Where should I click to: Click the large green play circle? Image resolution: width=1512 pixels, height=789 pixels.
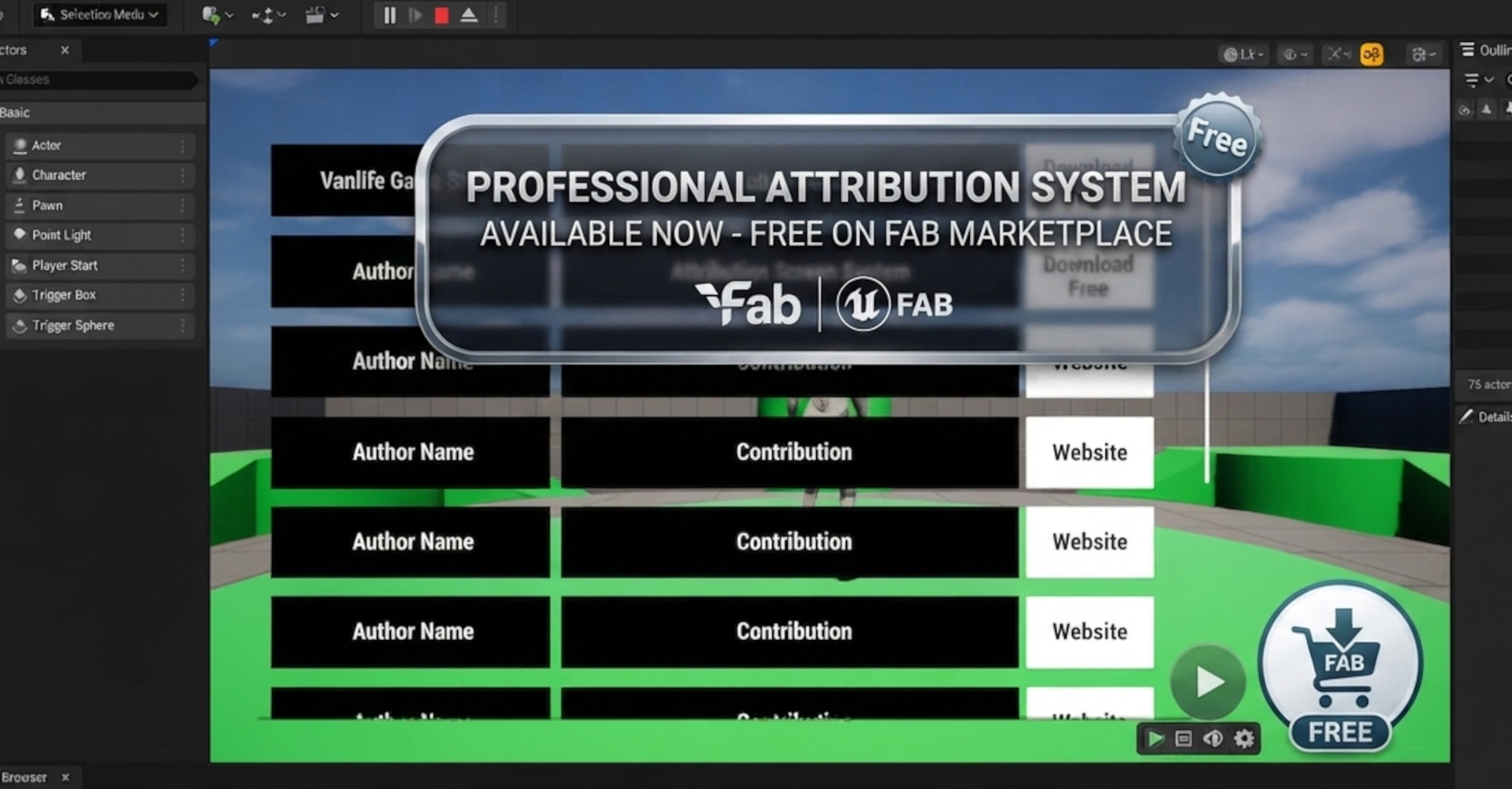[x=1208, y=682]
